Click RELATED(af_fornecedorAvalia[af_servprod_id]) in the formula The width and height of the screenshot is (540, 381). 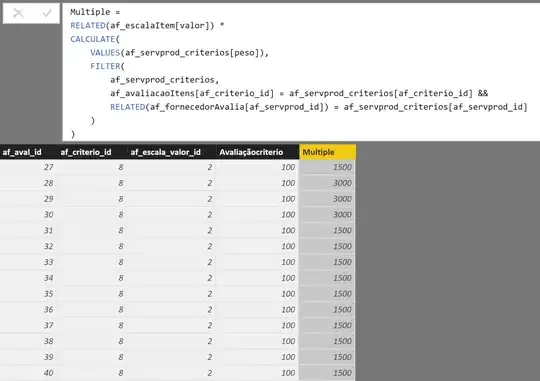(219, 107)
